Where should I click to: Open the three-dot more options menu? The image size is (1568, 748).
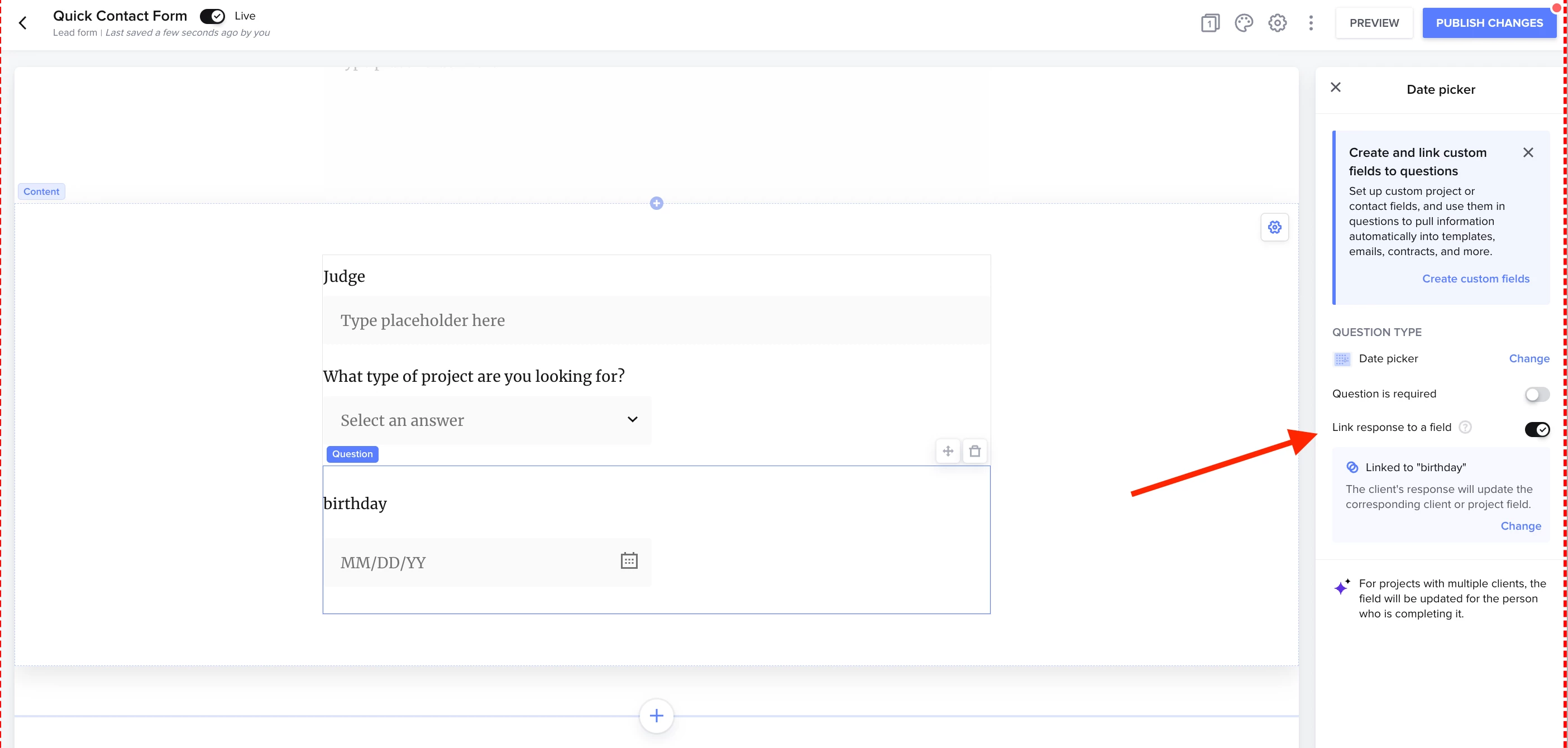(x=1311, y=23)
